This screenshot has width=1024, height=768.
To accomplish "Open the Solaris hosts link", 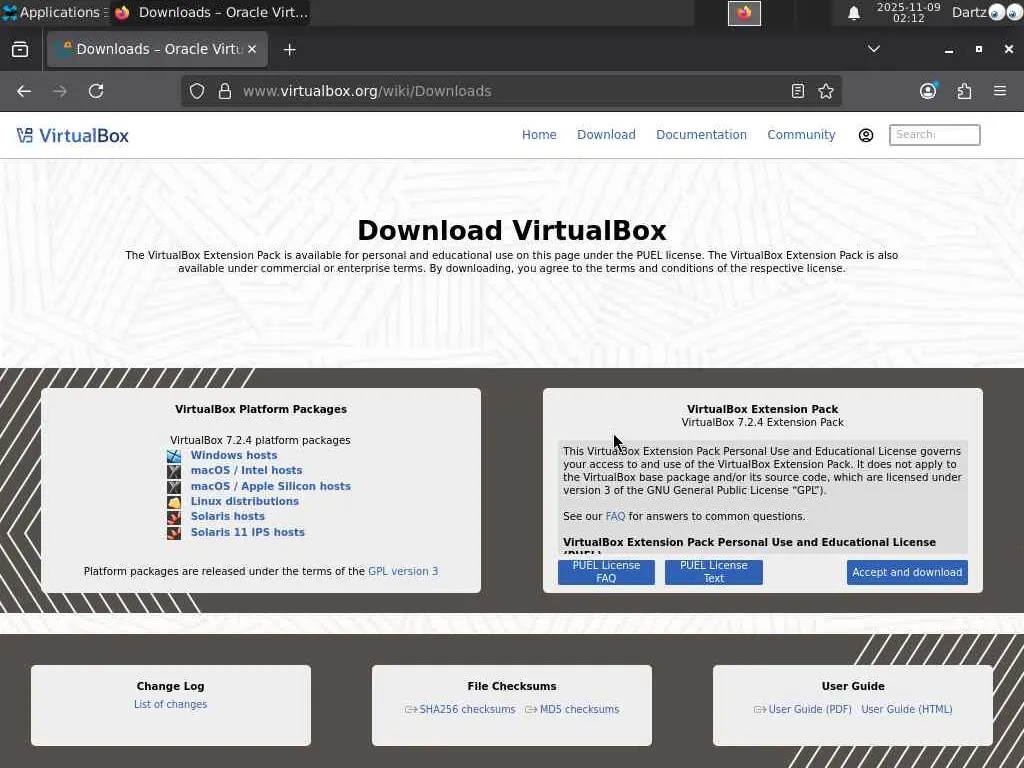I will click(227, 516).
